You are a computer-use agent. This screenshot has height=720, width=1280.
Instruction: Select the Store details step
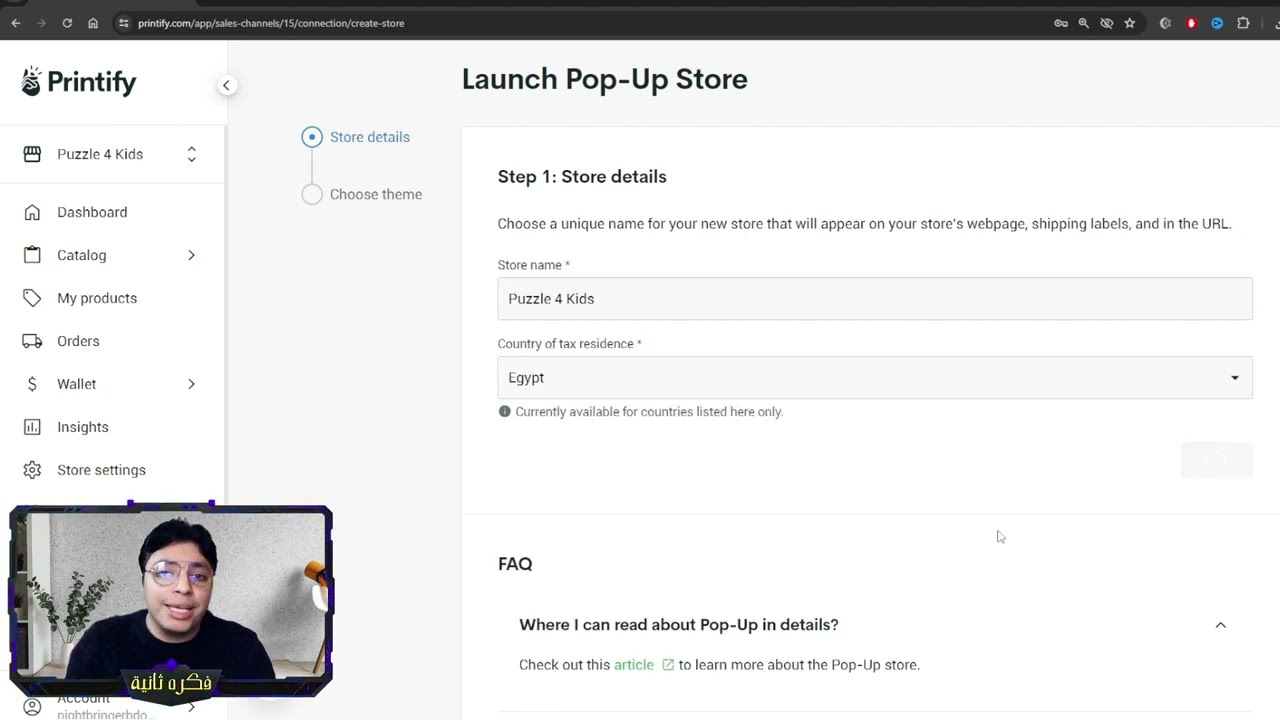(356, 137)
